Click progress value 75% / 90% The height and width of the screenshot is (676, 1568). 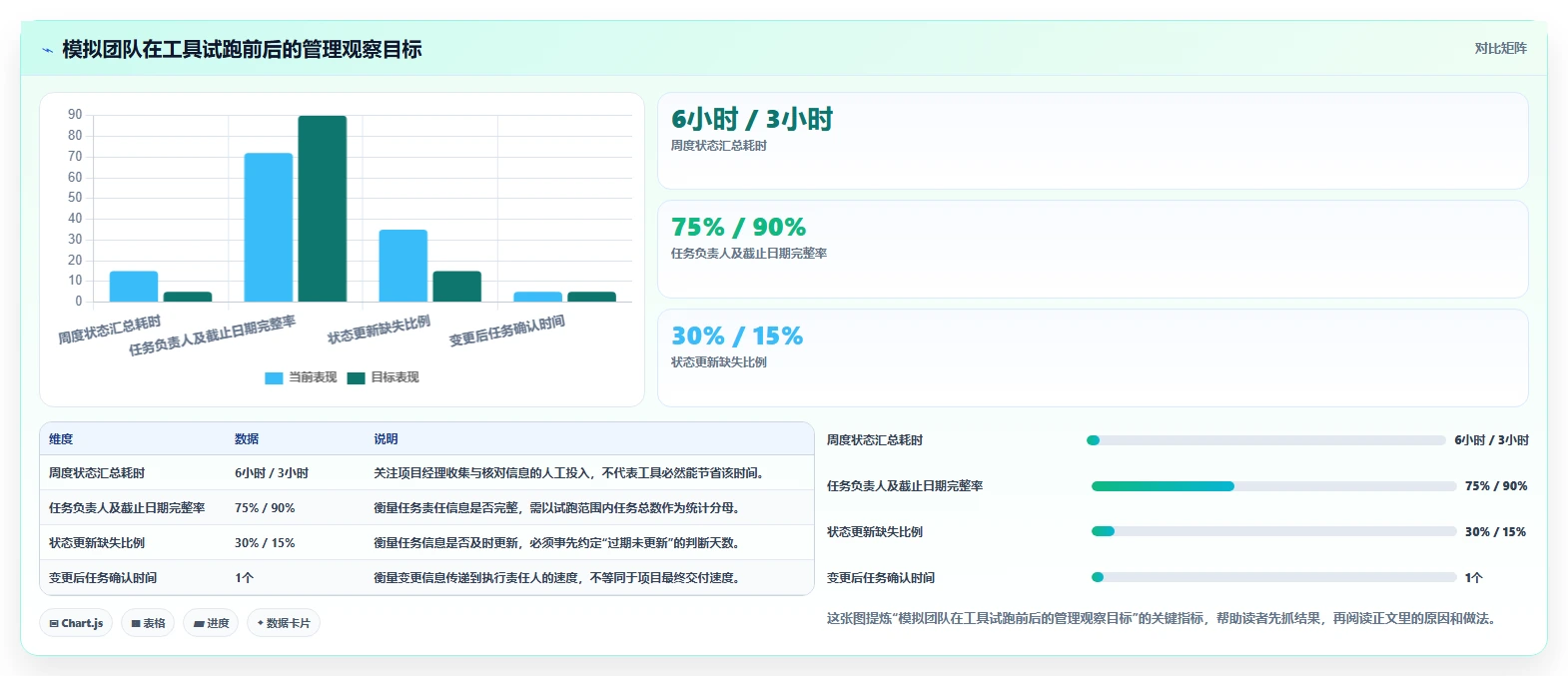pos(1496,486)
